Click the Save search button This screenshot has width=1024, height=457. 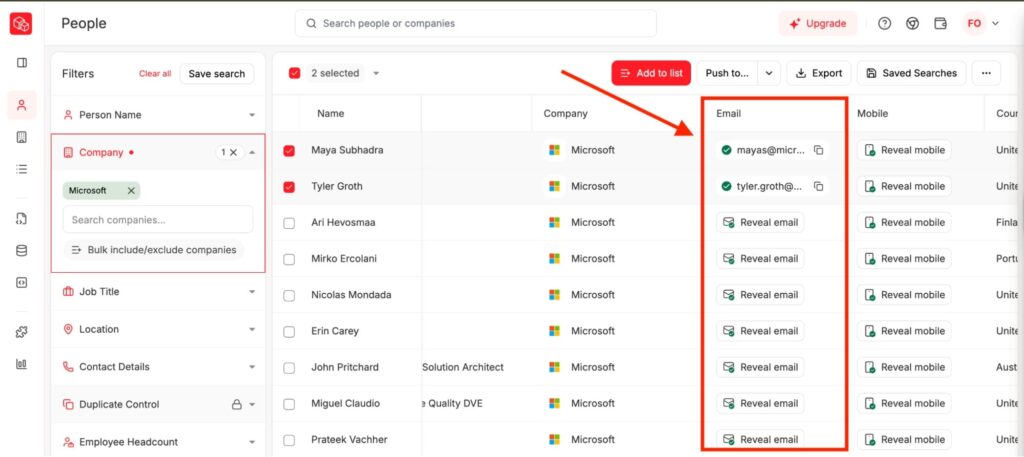(x=217, y=74)
